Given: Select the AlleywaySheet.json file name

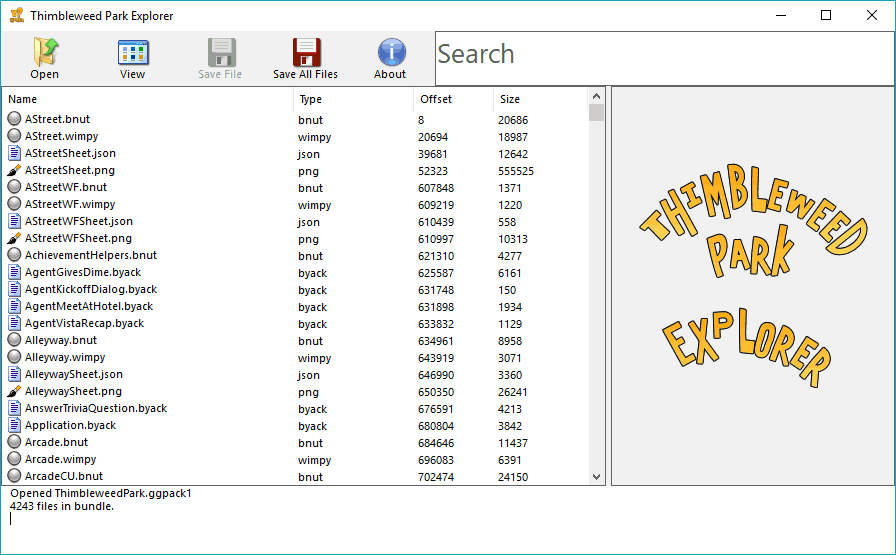Looking at the screenshot, I should 74,374.
